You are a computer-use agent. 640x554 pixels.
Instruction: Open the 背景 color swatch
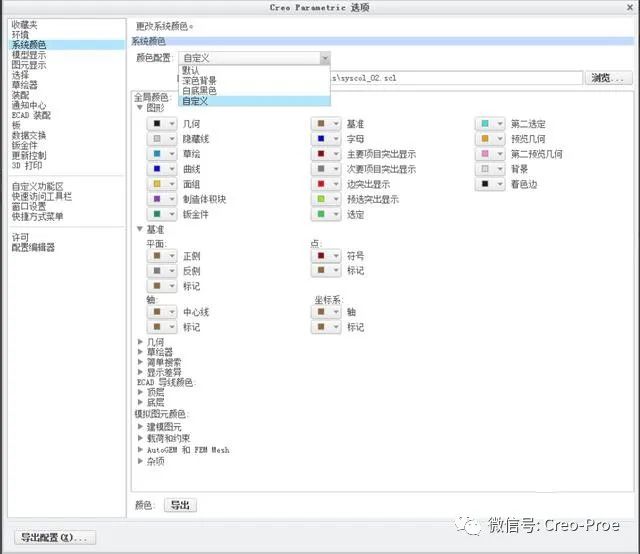490,169
